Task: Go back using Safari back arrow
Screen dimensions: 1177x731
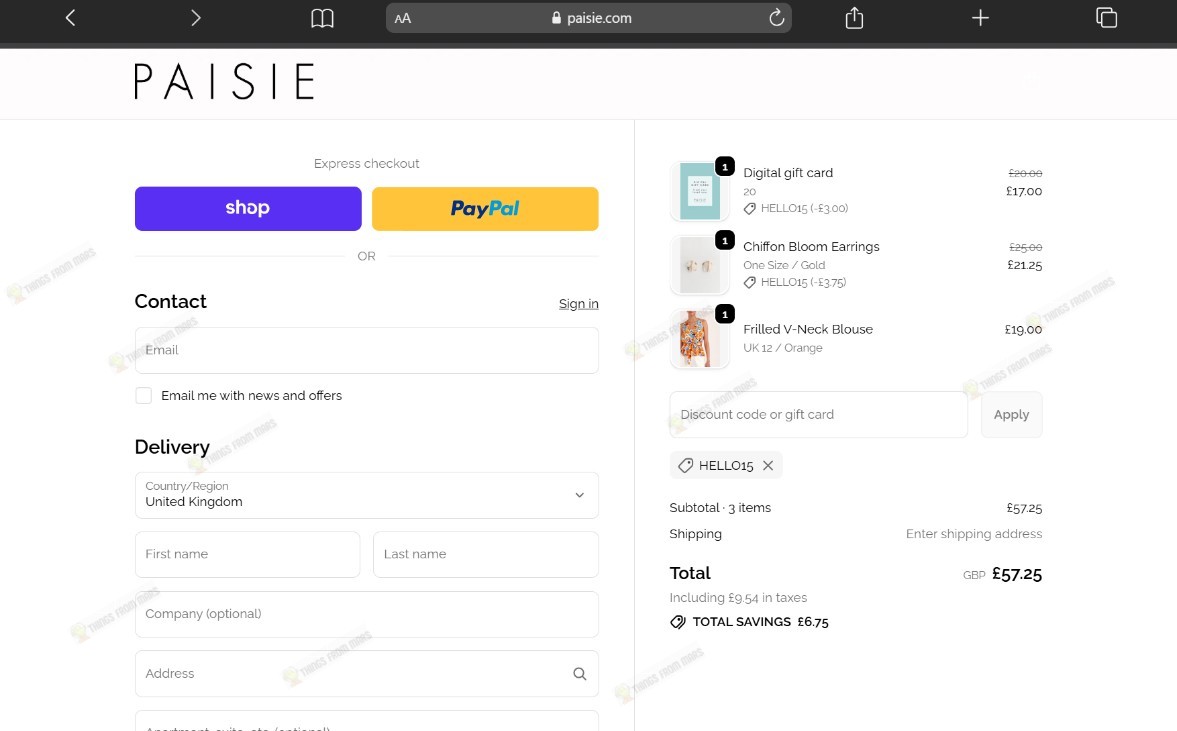Action: 71,17
